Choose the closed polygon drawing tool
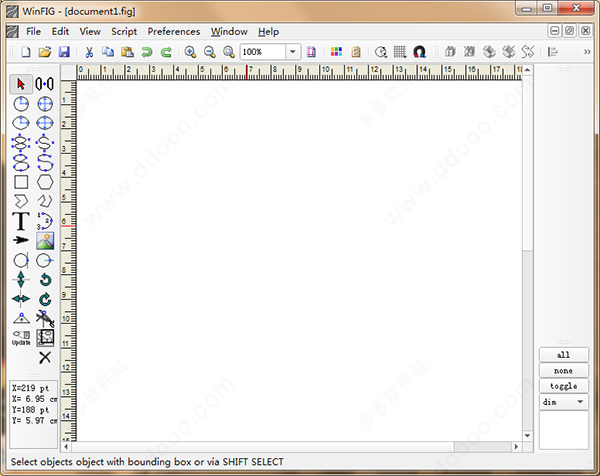 21,201
